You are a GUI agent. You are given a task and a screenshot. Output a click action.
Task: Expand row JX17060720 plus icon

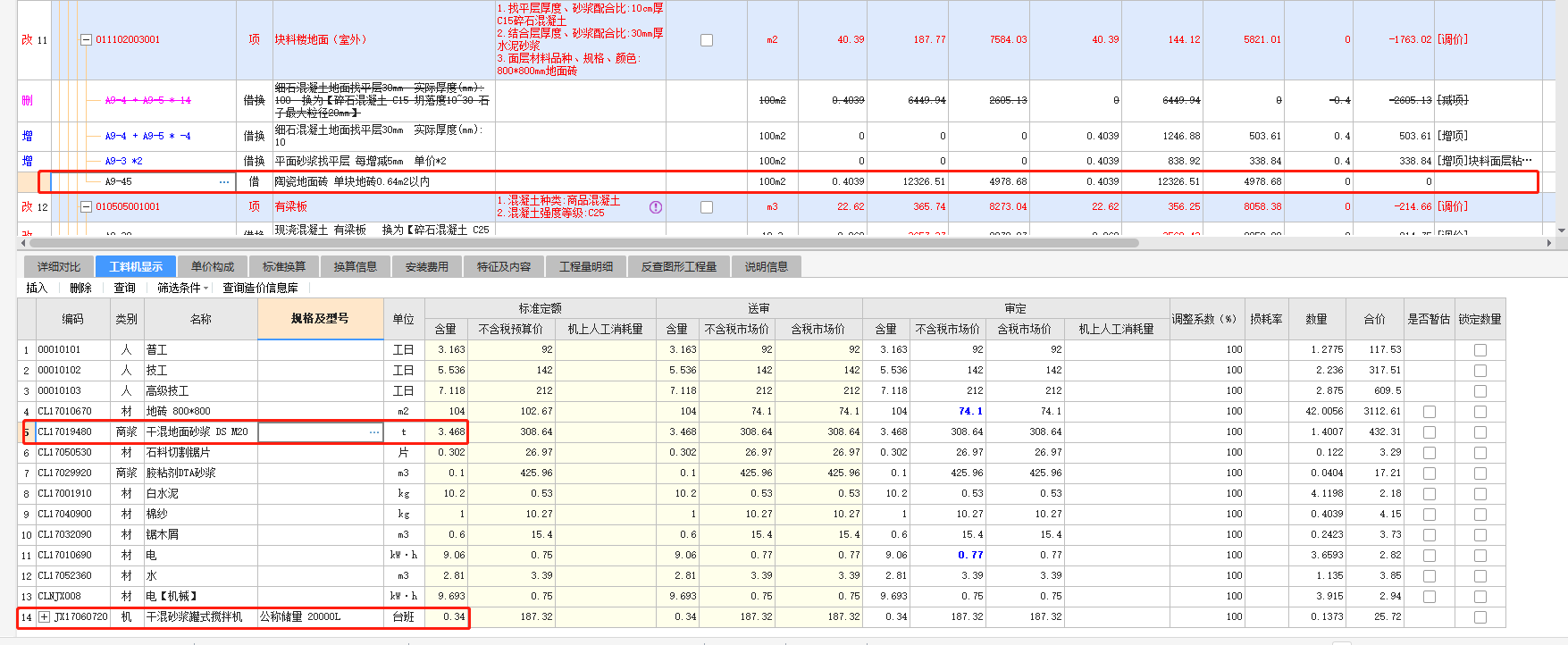pyautogui.click(x=44, y=617)
